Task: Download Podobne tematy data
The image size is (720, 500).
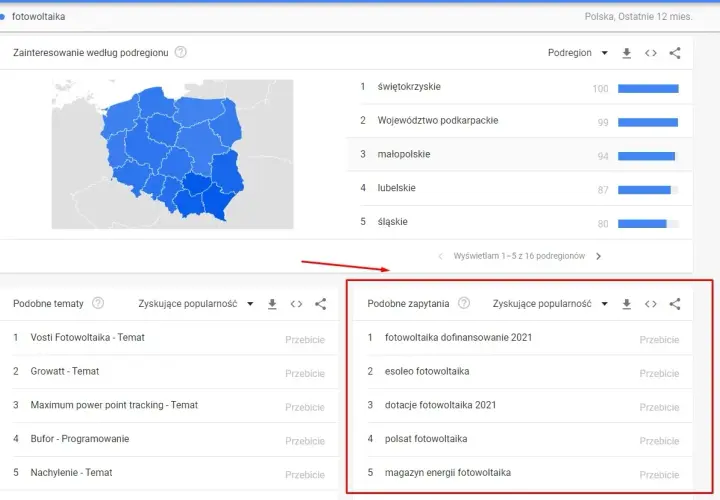Action: 272,304
